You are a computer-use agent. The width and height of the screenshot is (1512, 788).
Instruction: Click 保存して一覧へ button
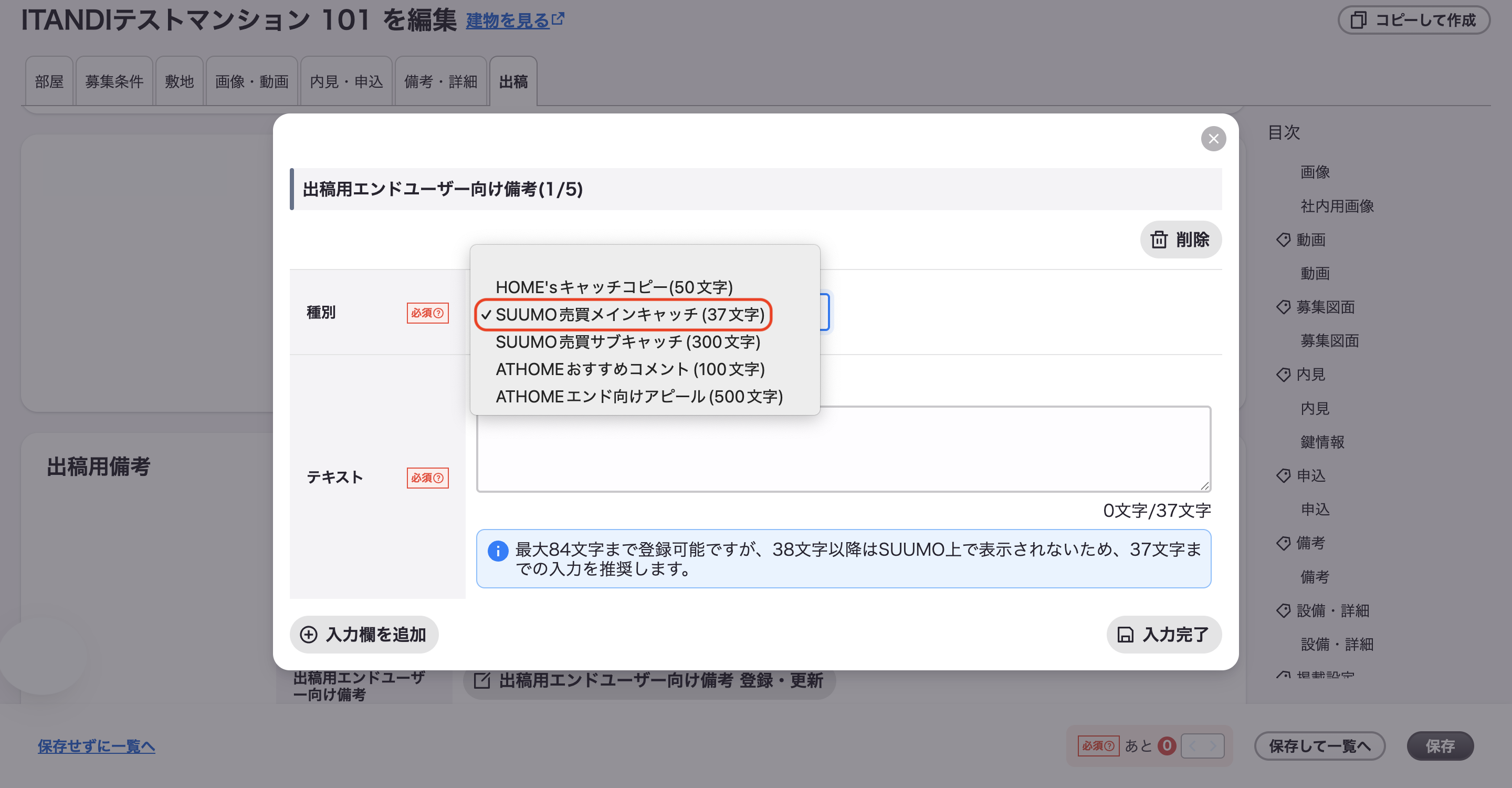(x=1320, y=746)
